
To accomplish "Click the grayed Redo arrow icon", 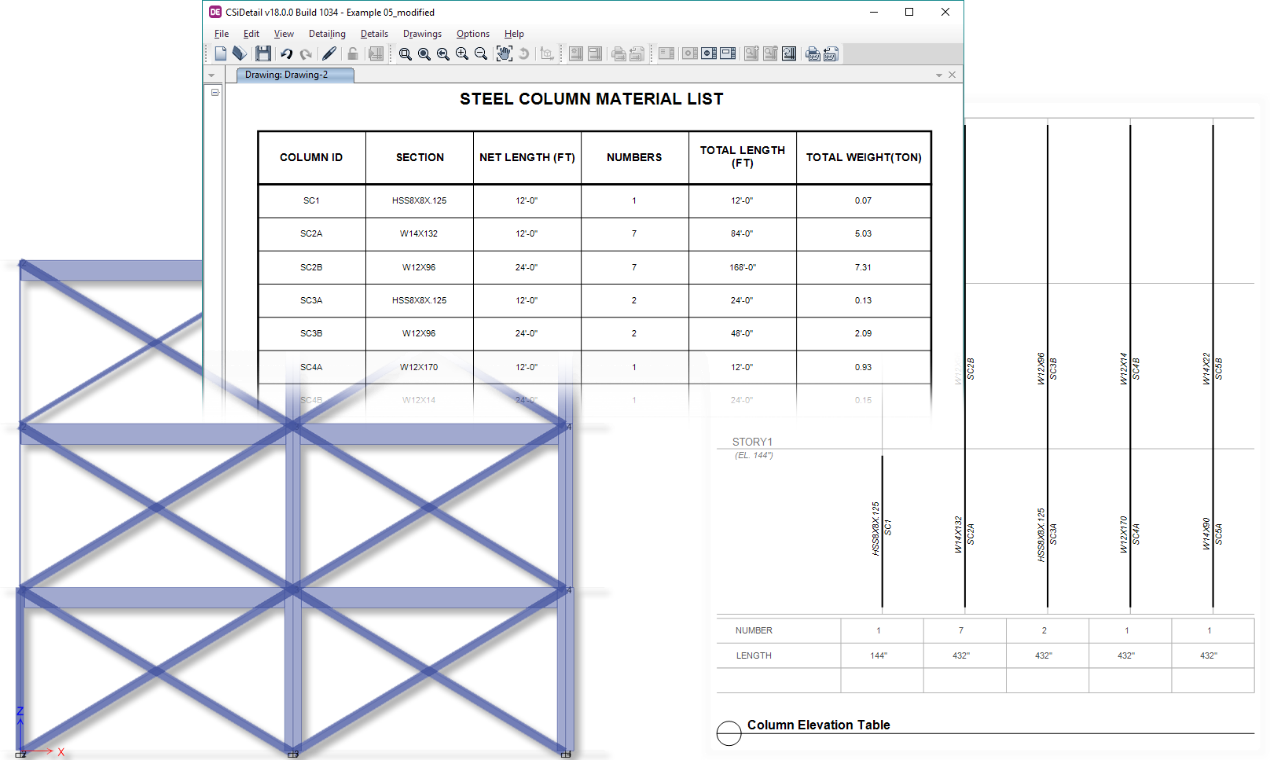I will click(x=305, y=54).
